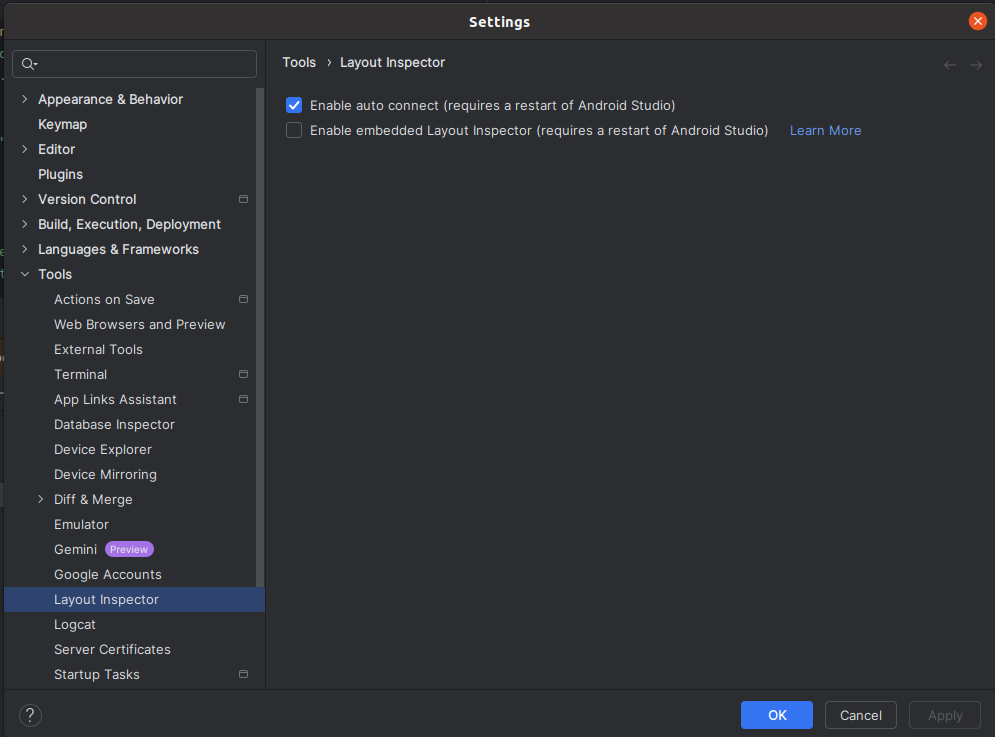Viewport: 995px width, 737px height.
Task: Open External Tools settings
Action: coord(98,350)
